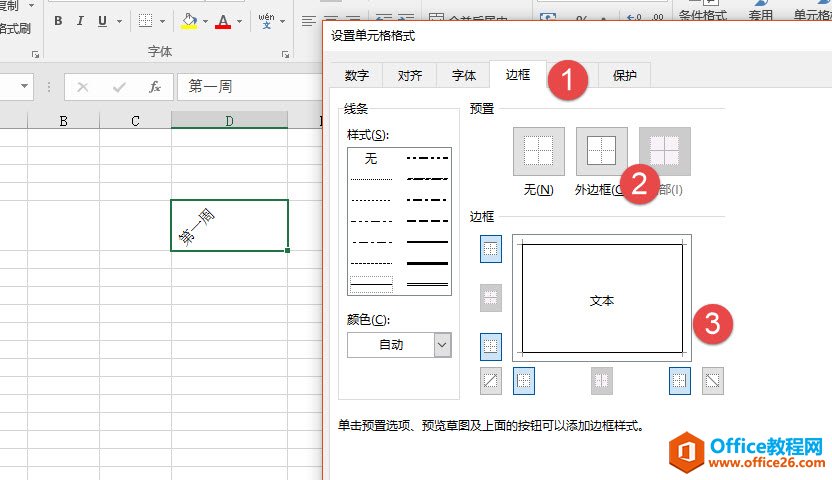
Task: Click the border preview box showing 文本
Action: [x=602, y=298]
